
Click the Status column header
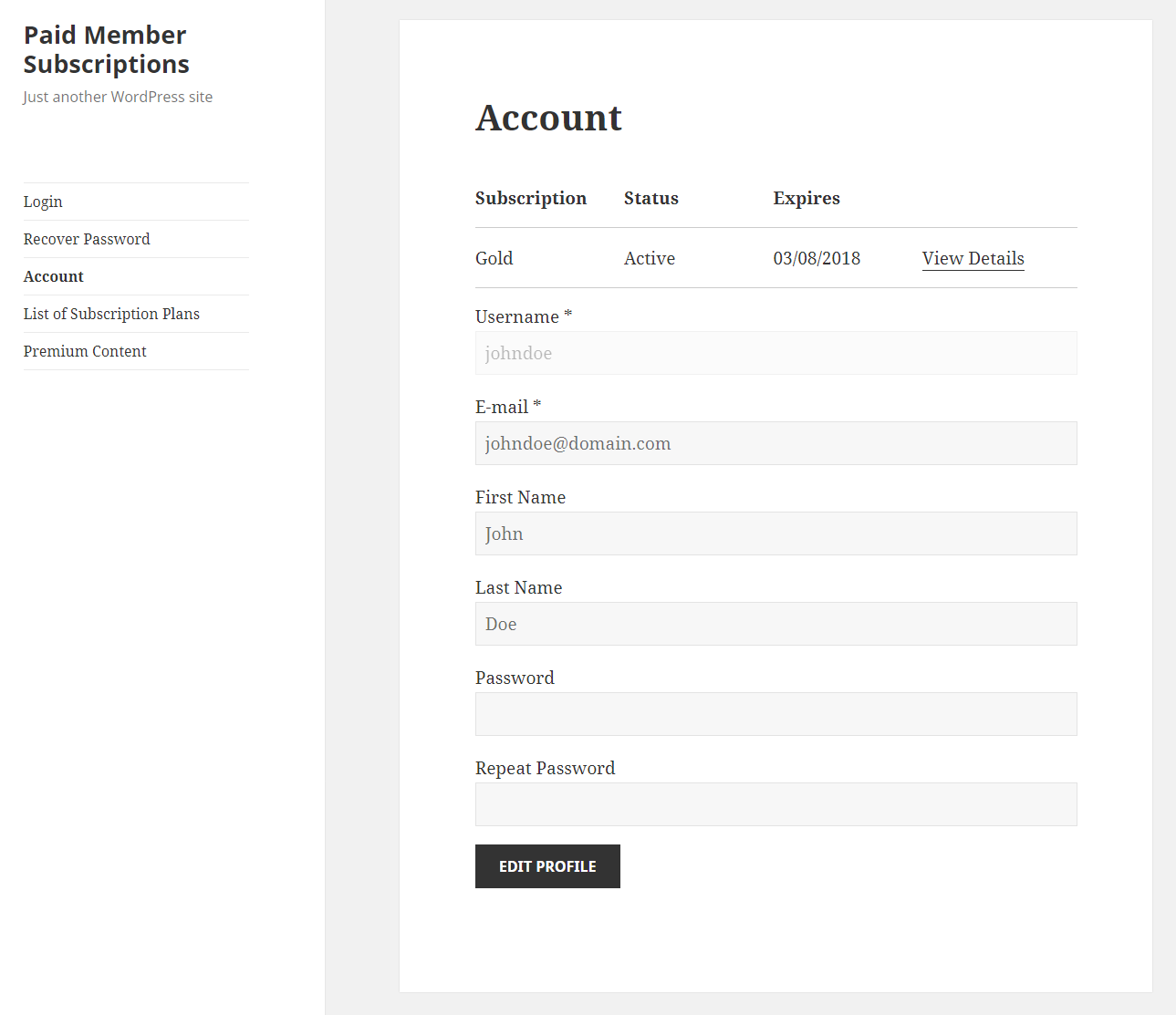[x=651, y=198]
